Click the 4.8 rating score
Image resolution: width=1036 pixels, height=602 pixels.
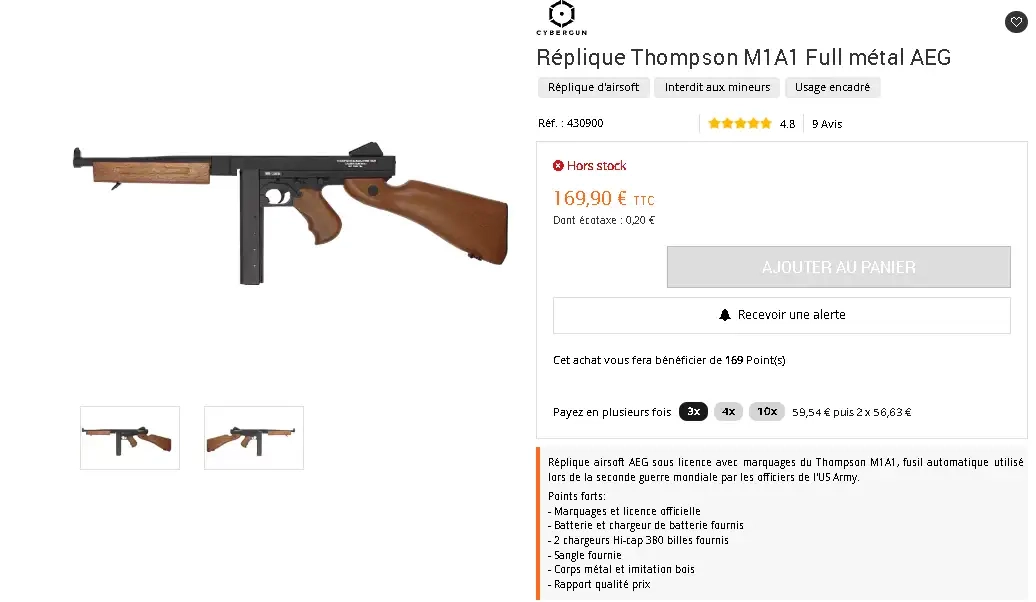[787, 124]
